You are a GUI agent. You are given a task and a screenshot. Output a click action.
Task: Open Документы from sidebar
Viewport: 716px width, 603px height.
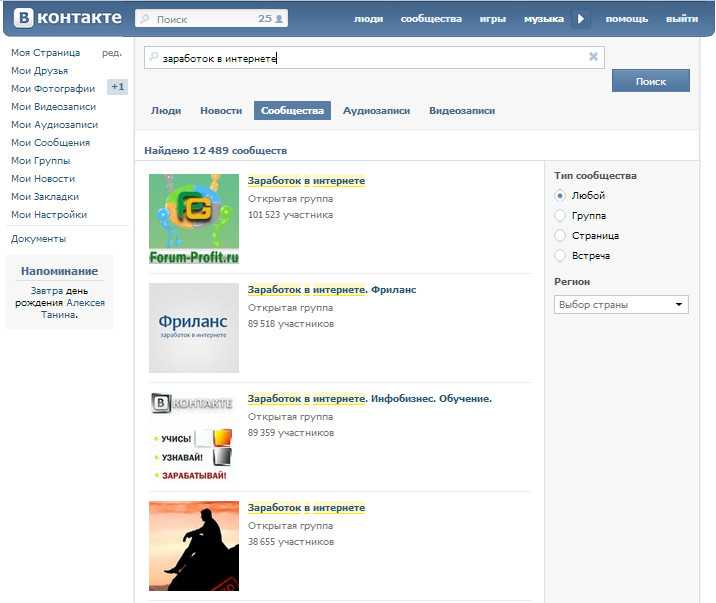click(38, 239)
